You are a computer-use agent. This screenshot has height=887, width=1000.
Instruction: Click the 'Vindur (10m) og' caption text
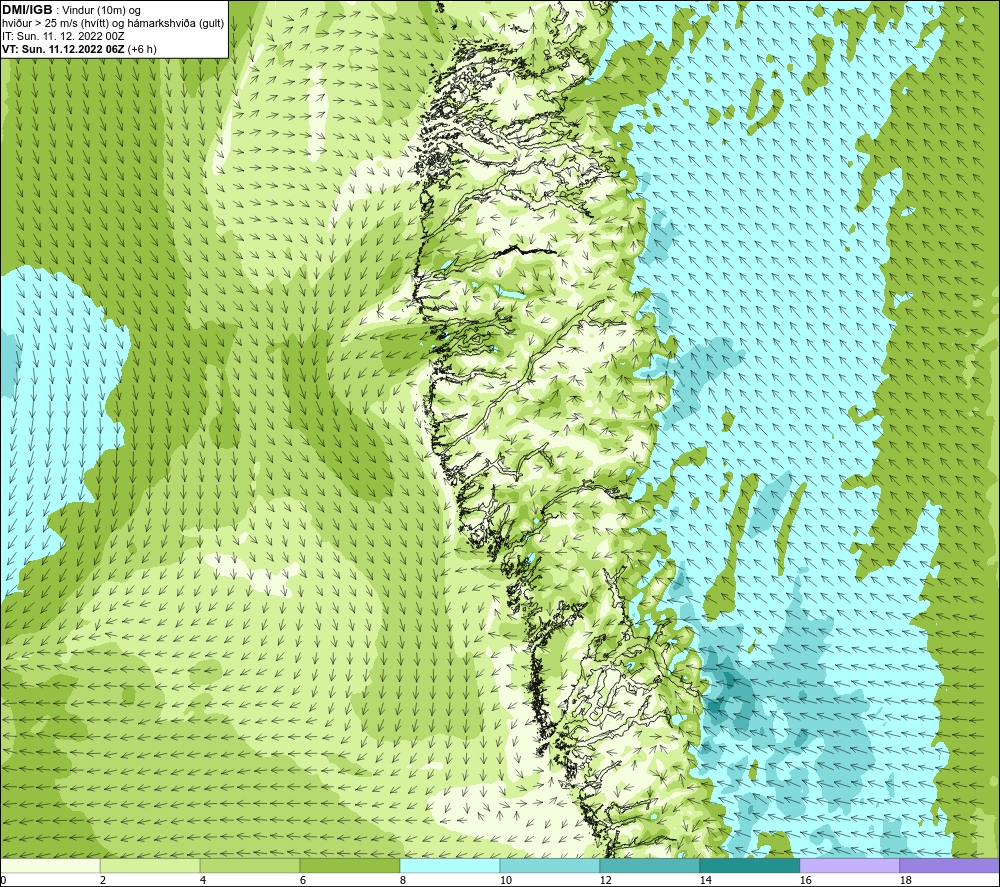101,11
